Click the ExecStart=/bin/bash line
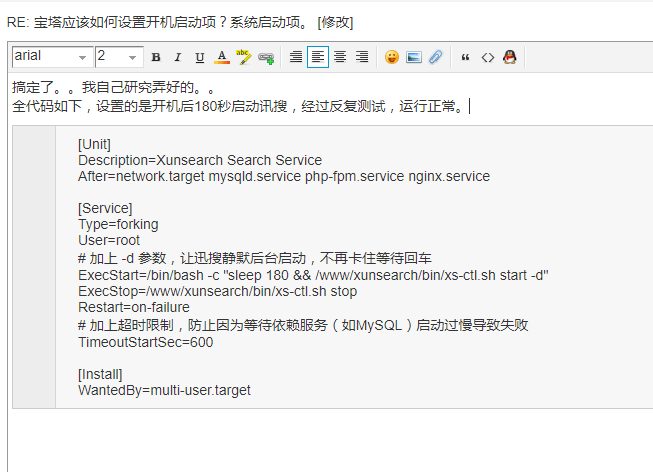 coord(313,275)
